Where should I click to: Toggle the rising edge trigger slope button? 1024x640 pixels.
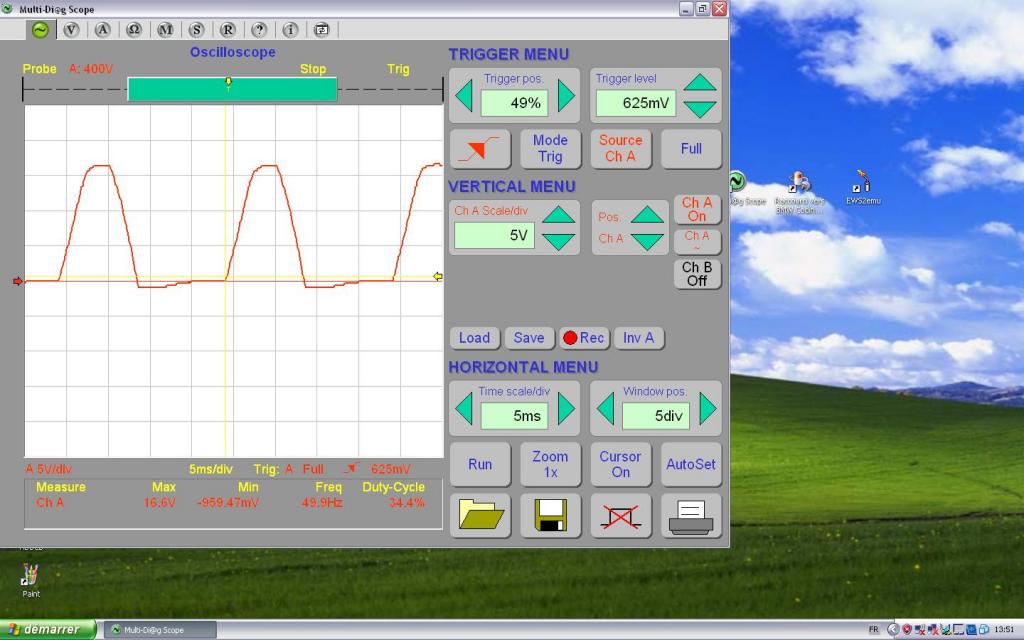(x=480, y=149)
